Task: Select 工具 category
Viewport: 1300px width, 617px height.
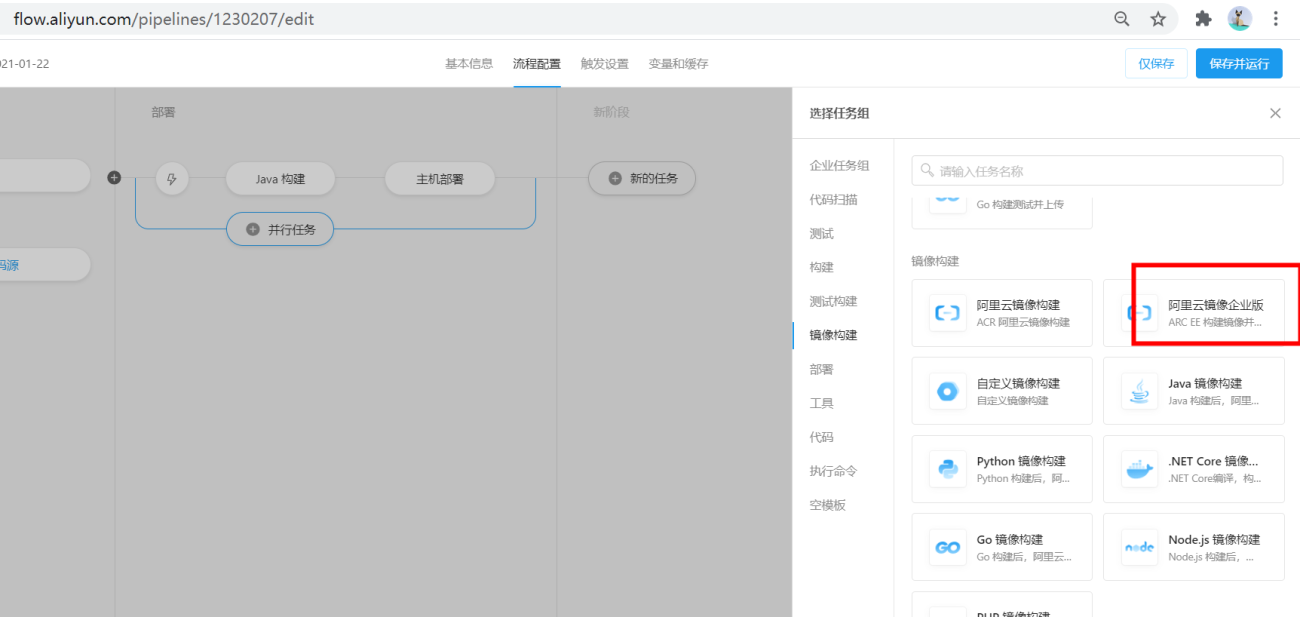Action: pyautogui.click(x=821, y=403)
